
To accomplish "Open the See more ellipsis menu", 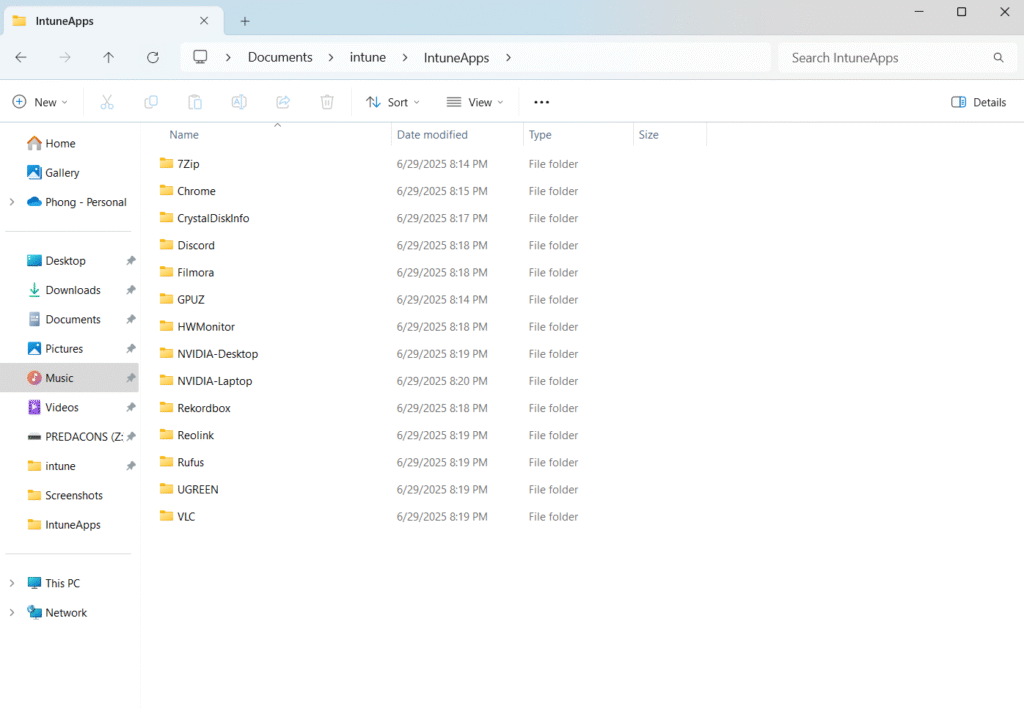I will pos(541,102).
